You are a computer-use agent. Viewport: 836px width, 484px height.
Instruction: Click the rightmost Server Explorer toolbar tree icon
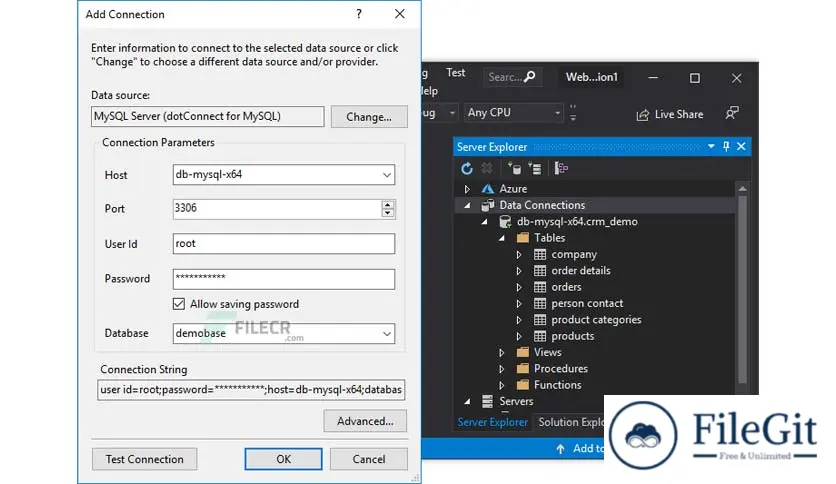[x=561, y=168]
